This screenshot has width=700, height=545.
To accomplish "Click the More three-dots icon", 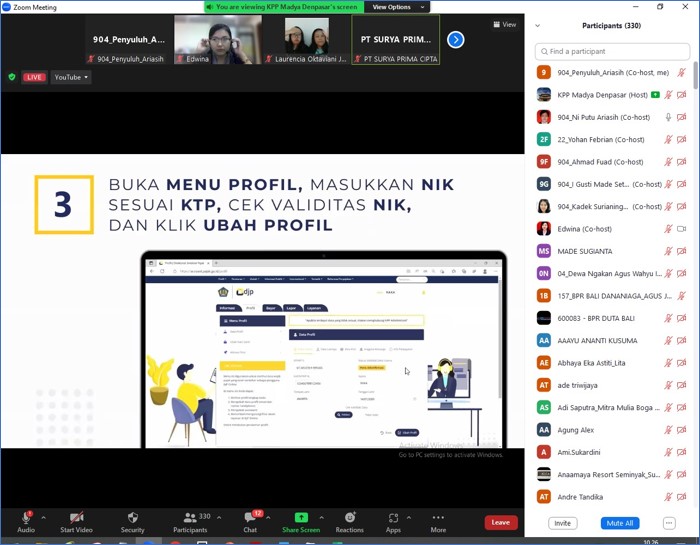I will [438, 518].
